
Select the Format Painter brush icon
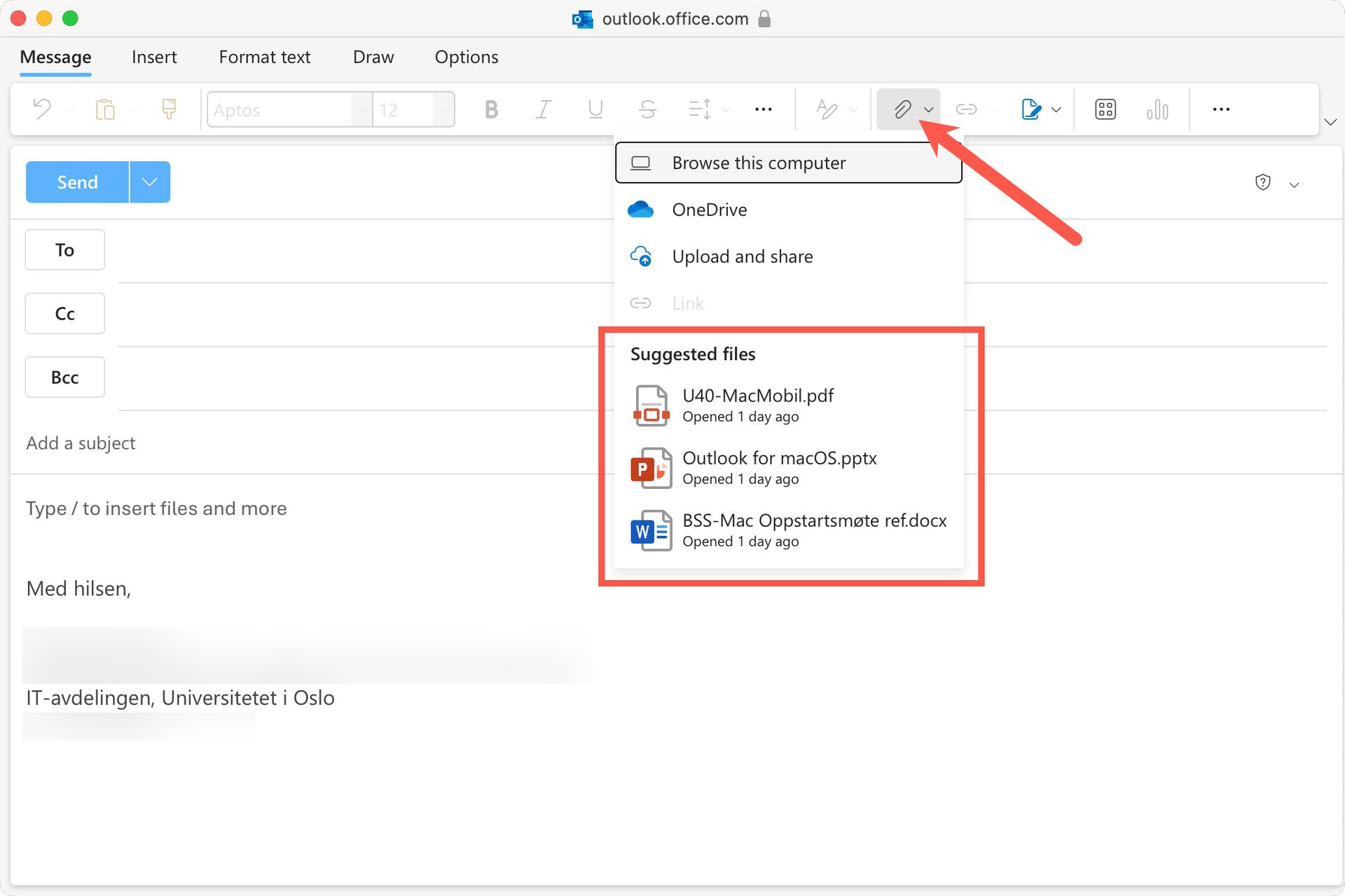tap(169, 109)
